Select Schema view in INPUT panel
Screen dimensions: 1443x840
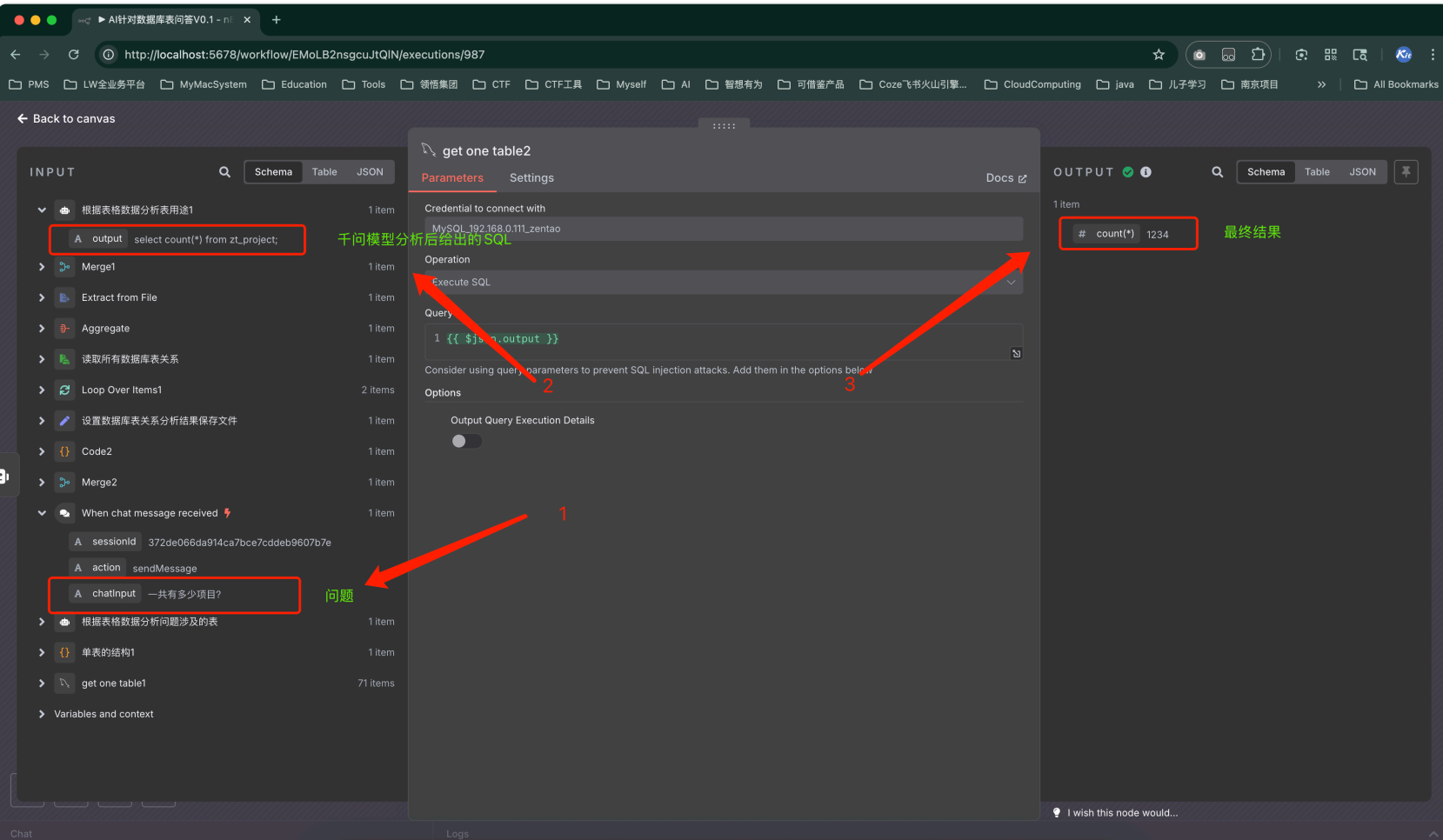(273, 172)
